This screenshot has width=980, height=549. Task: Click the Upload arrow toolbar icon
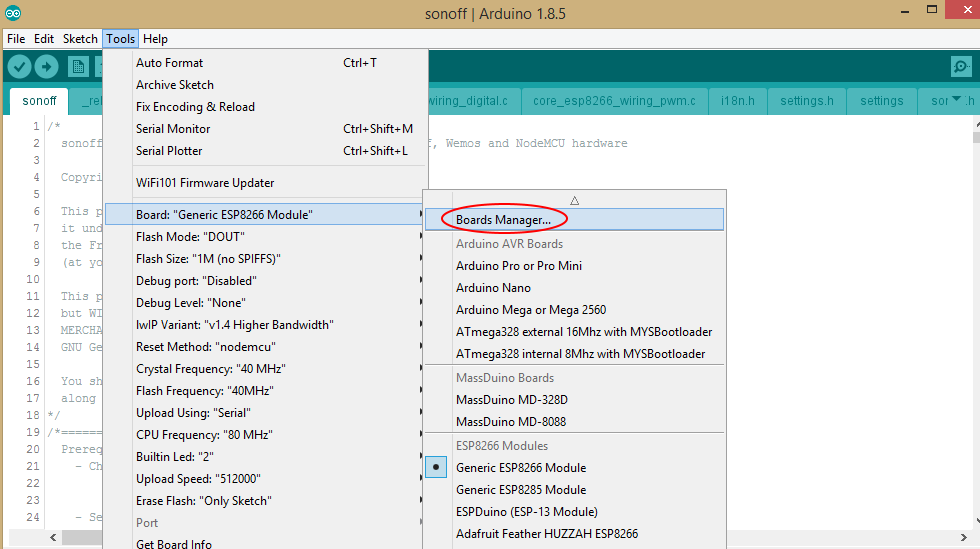click(x=46, y=66)
